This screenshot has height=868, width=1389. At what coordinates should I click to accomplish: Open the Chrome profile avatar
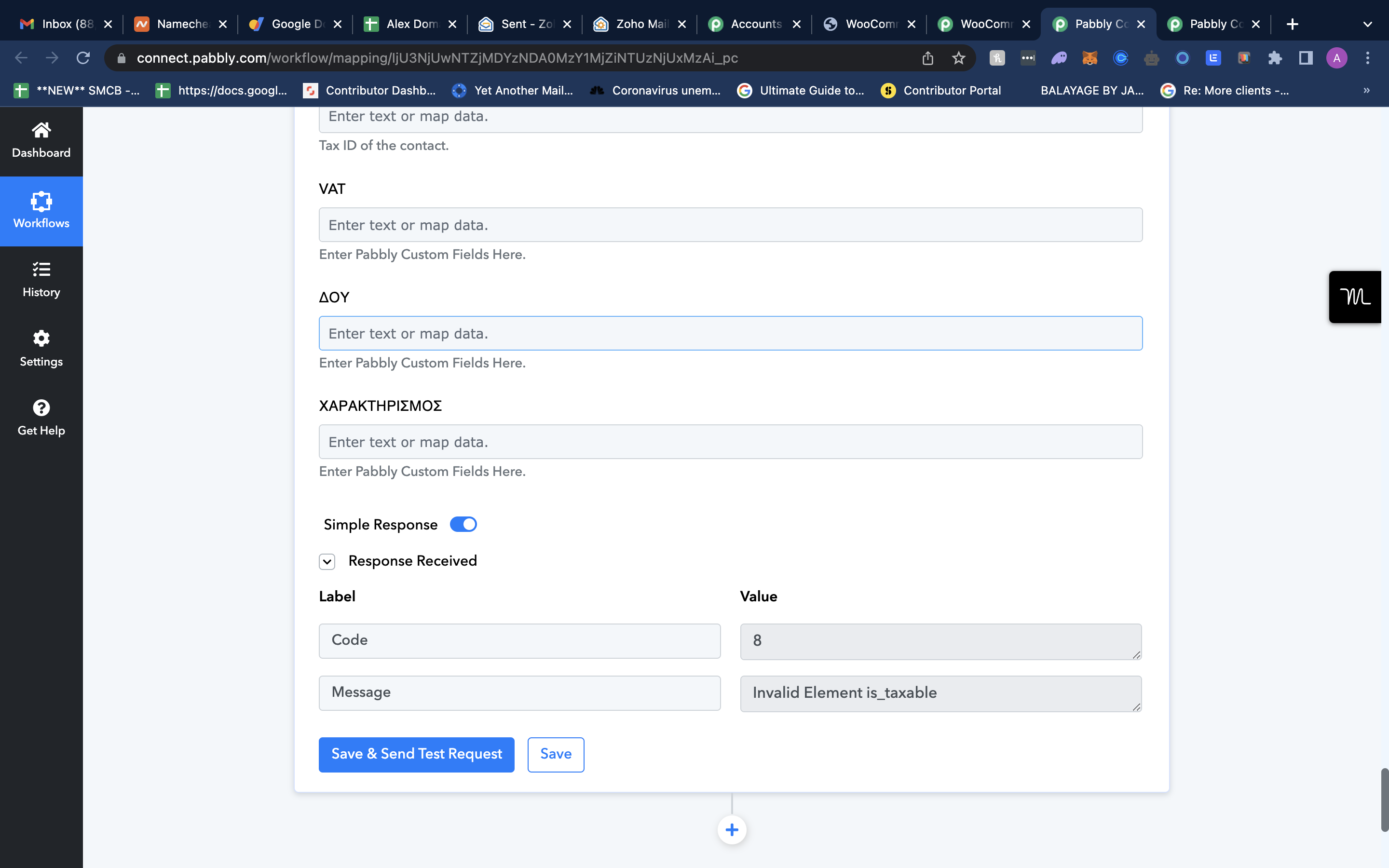point(1337,58)
